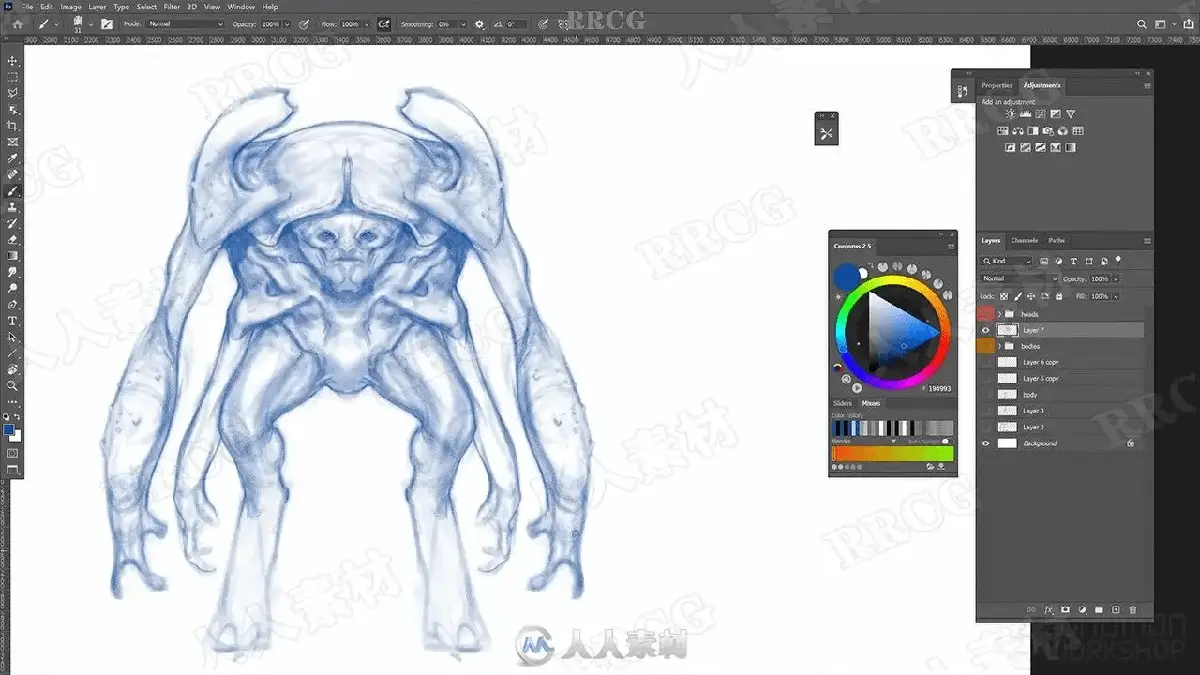Show the Layer 6 copy layer
This screenshot has width=1200, height=675.
point(986,362)
